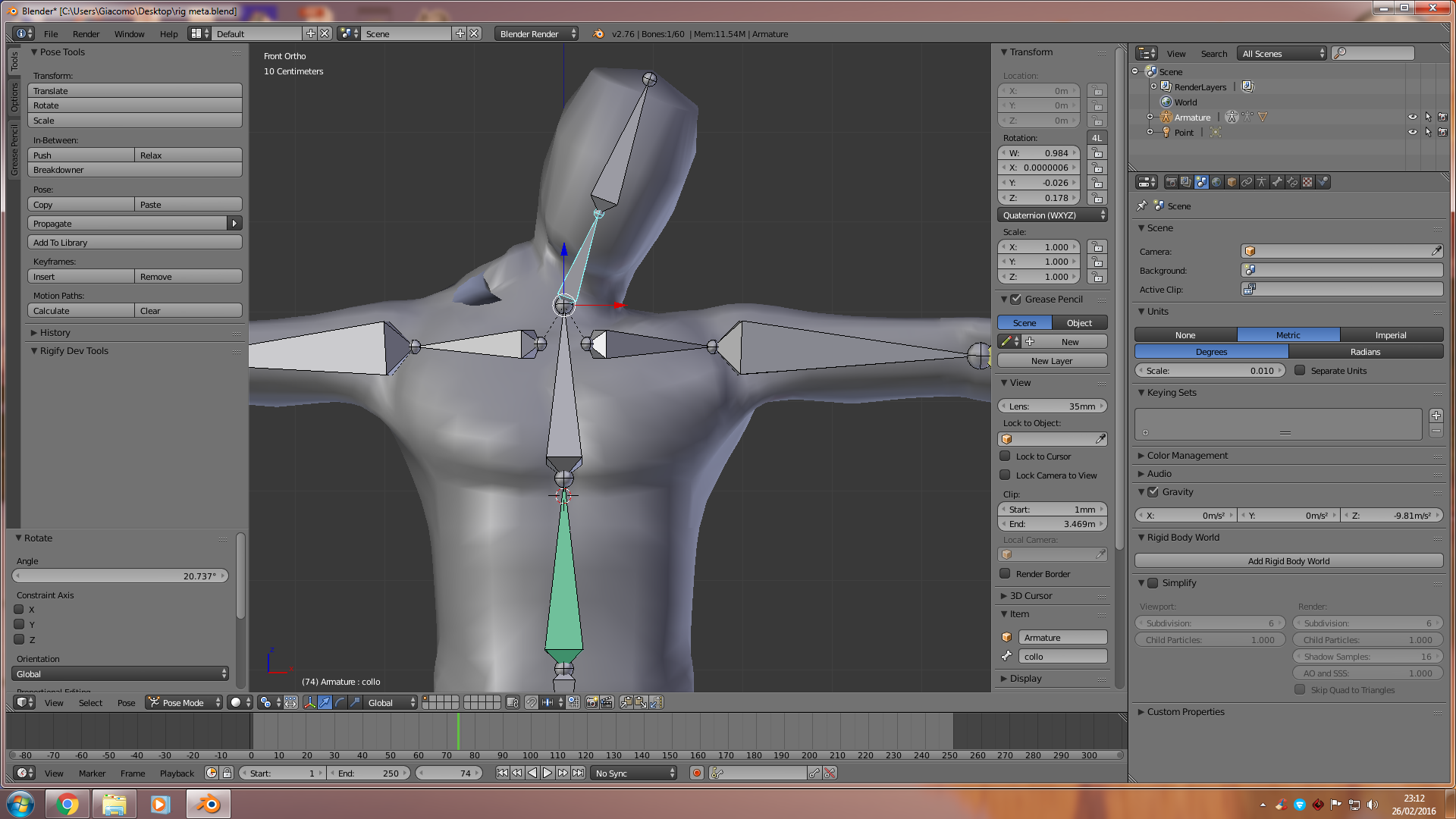Click the Lens 35mm value slider
The image size is (1456, 819).
pyautogui.click(x=1052, y=406)
